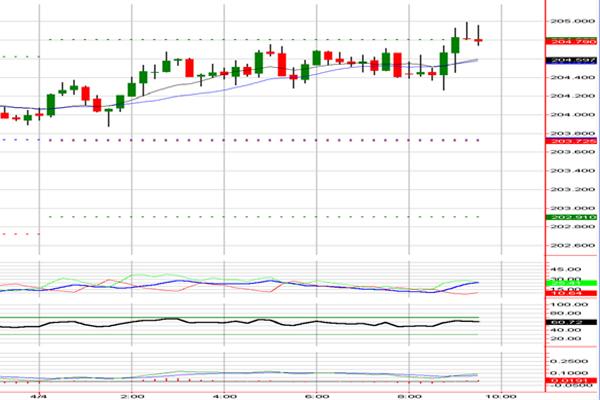Click the tall green candle just before the last two
600x400 pixels.
coord(455,45)
